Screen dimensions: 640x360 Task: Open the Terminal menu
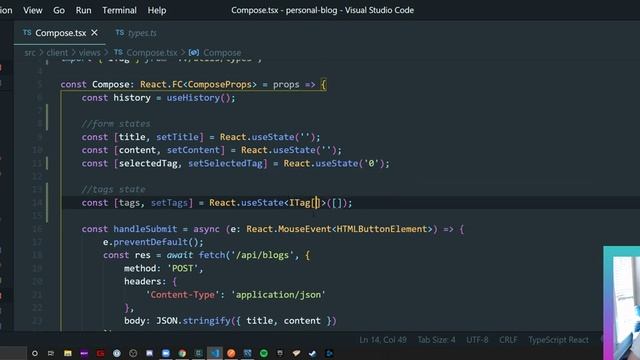point(119,10)
